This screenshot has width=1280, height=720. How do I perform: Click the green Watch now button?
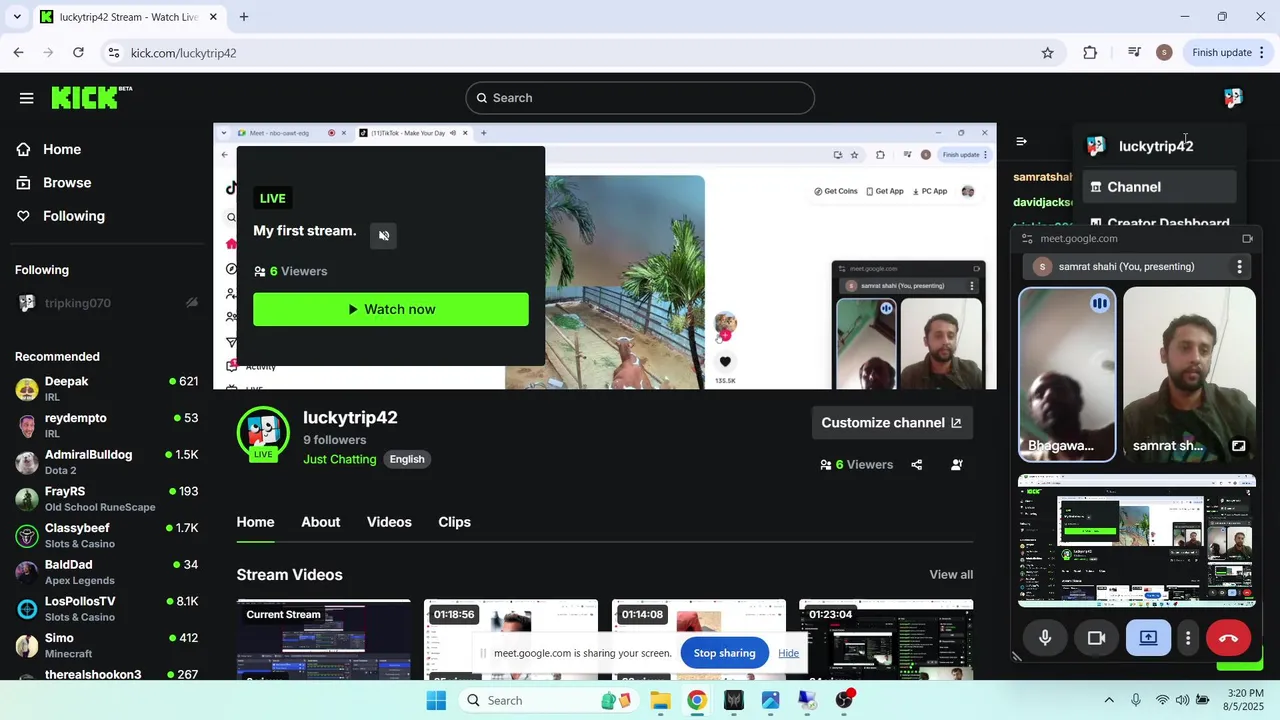(391, 309)
